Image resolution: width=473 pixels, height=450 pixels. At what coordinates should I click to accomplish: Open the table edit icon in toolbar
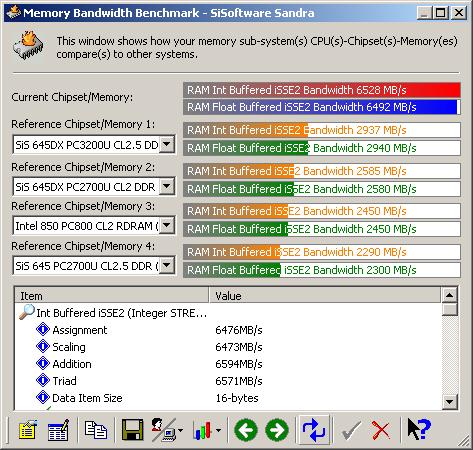58,430
